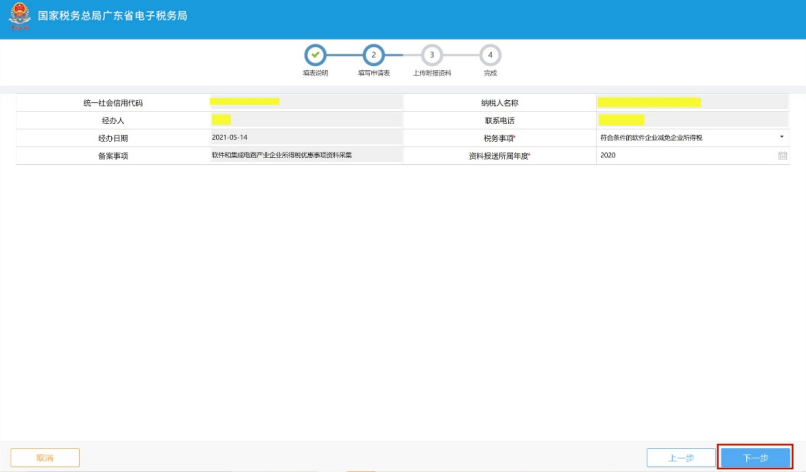Click the 税务事项 label
This screenshot has width=806, height=472.
[x=499, y=138]
